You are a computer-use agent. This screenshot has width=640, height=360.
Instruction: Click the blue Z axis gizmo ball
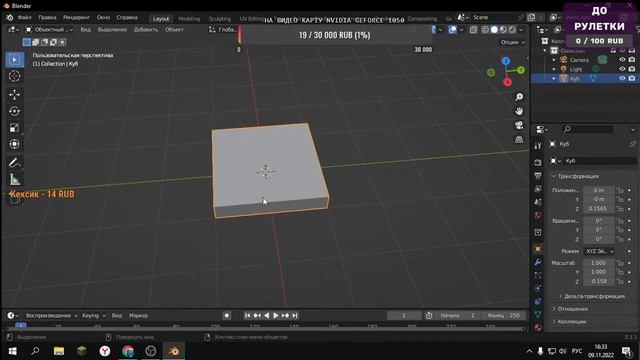[x=506, y=61]
